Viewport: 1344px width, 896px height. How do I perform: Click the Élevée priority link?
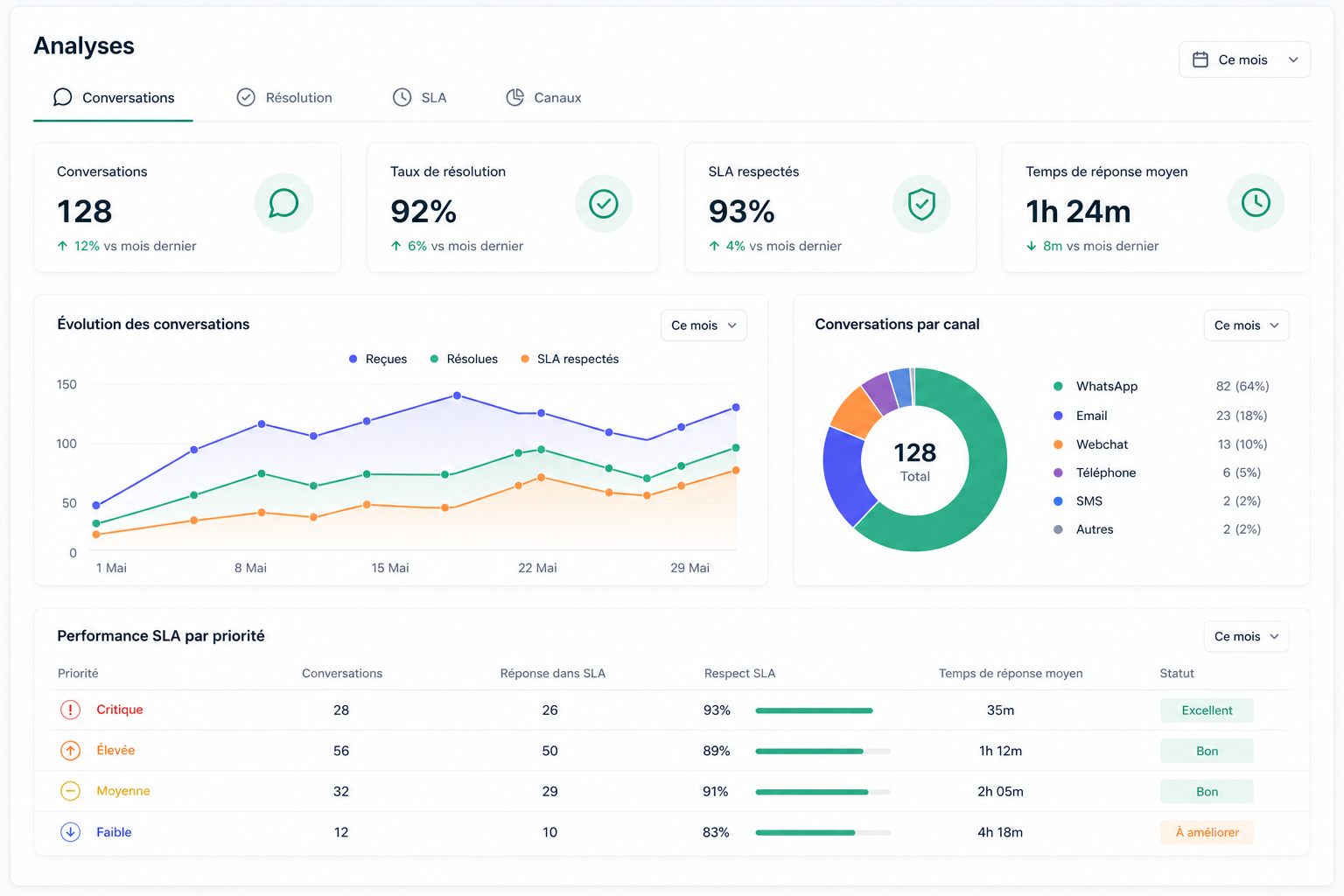[x=115, y=751]
